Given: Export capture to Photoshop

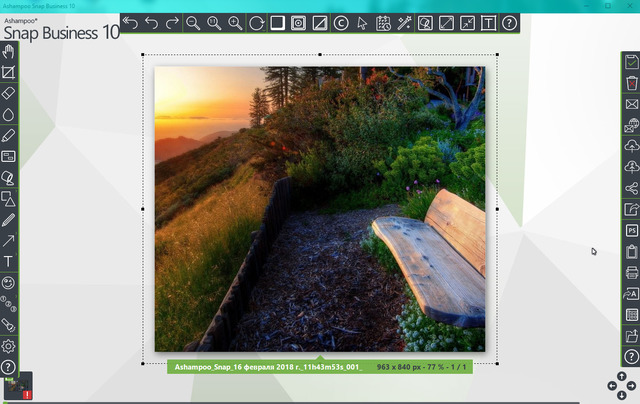Looking at the screenshot, I should click(x=631, y=230).
